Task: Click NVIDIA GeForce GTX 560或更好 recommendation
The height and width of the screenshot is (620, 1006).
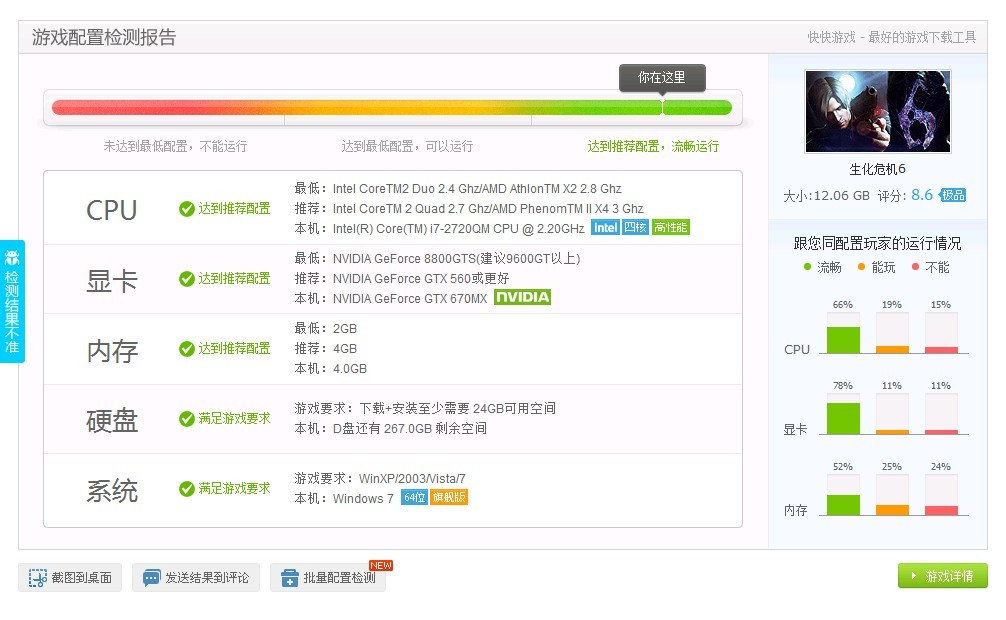Action: coord(421,279)
